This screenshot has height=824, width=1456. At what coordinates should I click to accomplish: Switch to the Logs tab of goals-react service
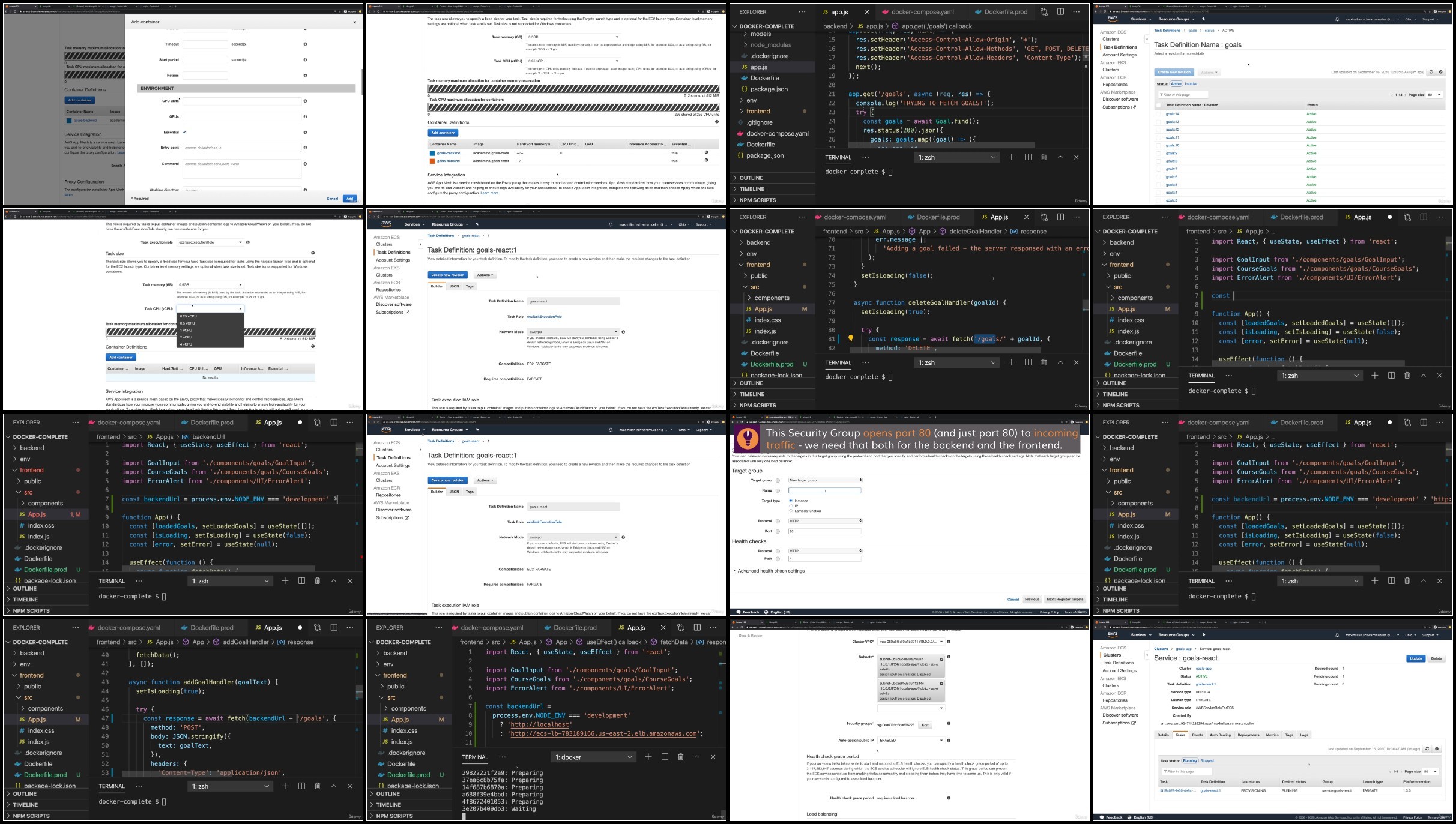click(1304, 735)
